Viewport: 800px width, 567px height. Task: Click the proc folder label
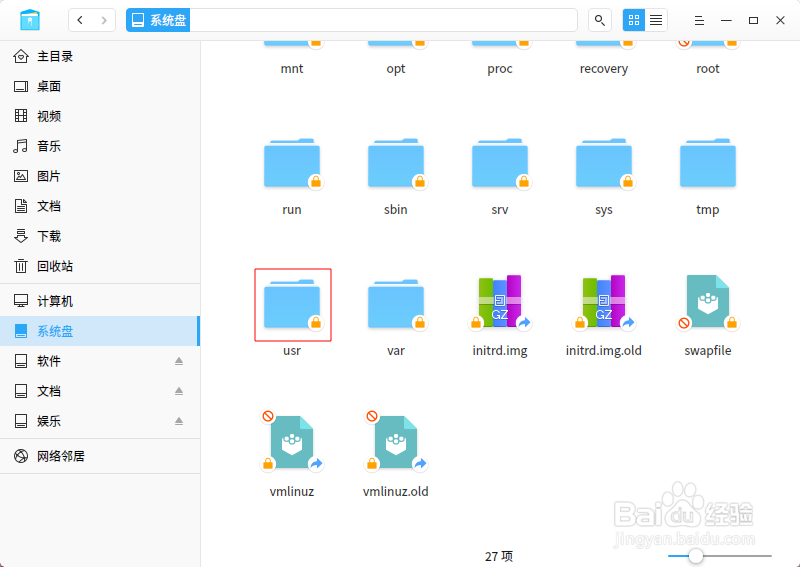pos(499,69)
